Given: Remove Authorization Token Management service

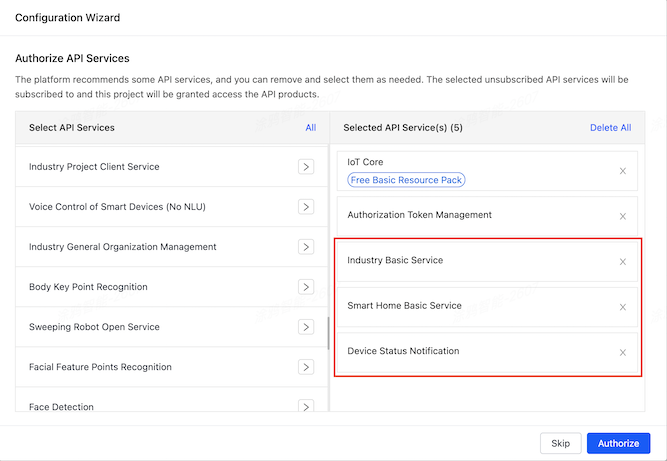Looking at the screenshot, I should pyautogui.click(x=622, y=216).
